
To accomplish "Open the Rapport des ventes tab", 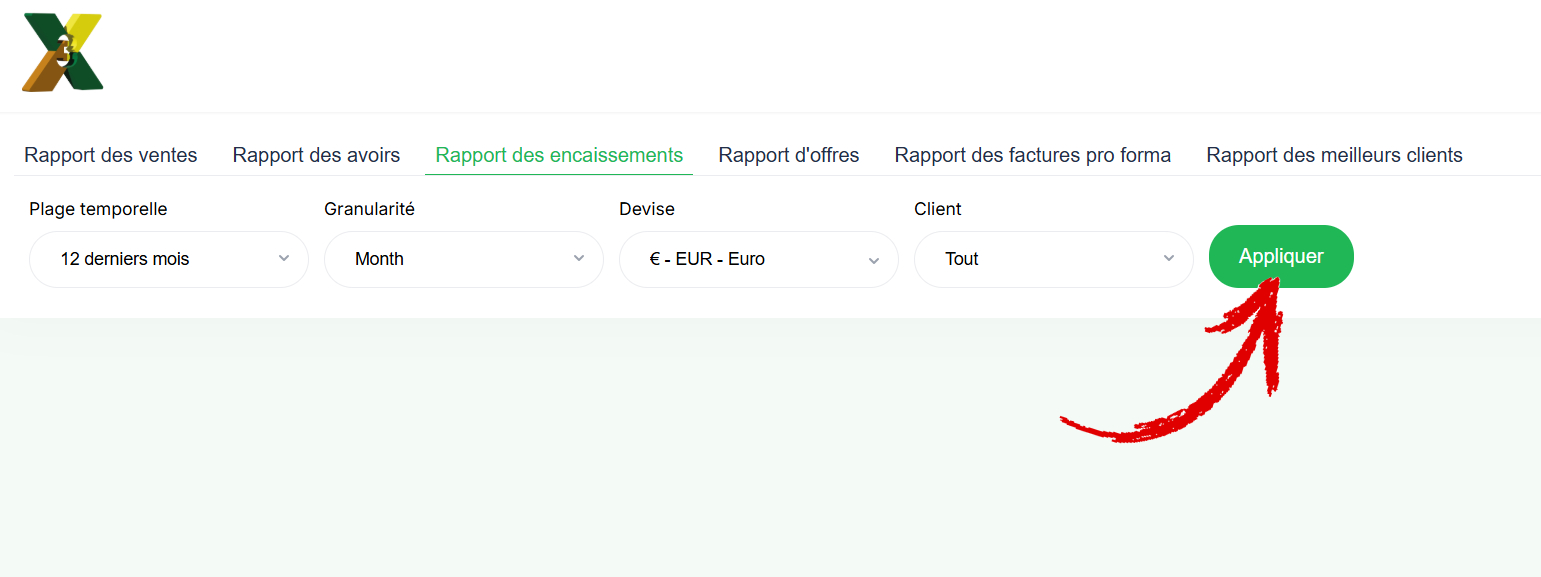I will pyautogui.click(x=111, y=155).
